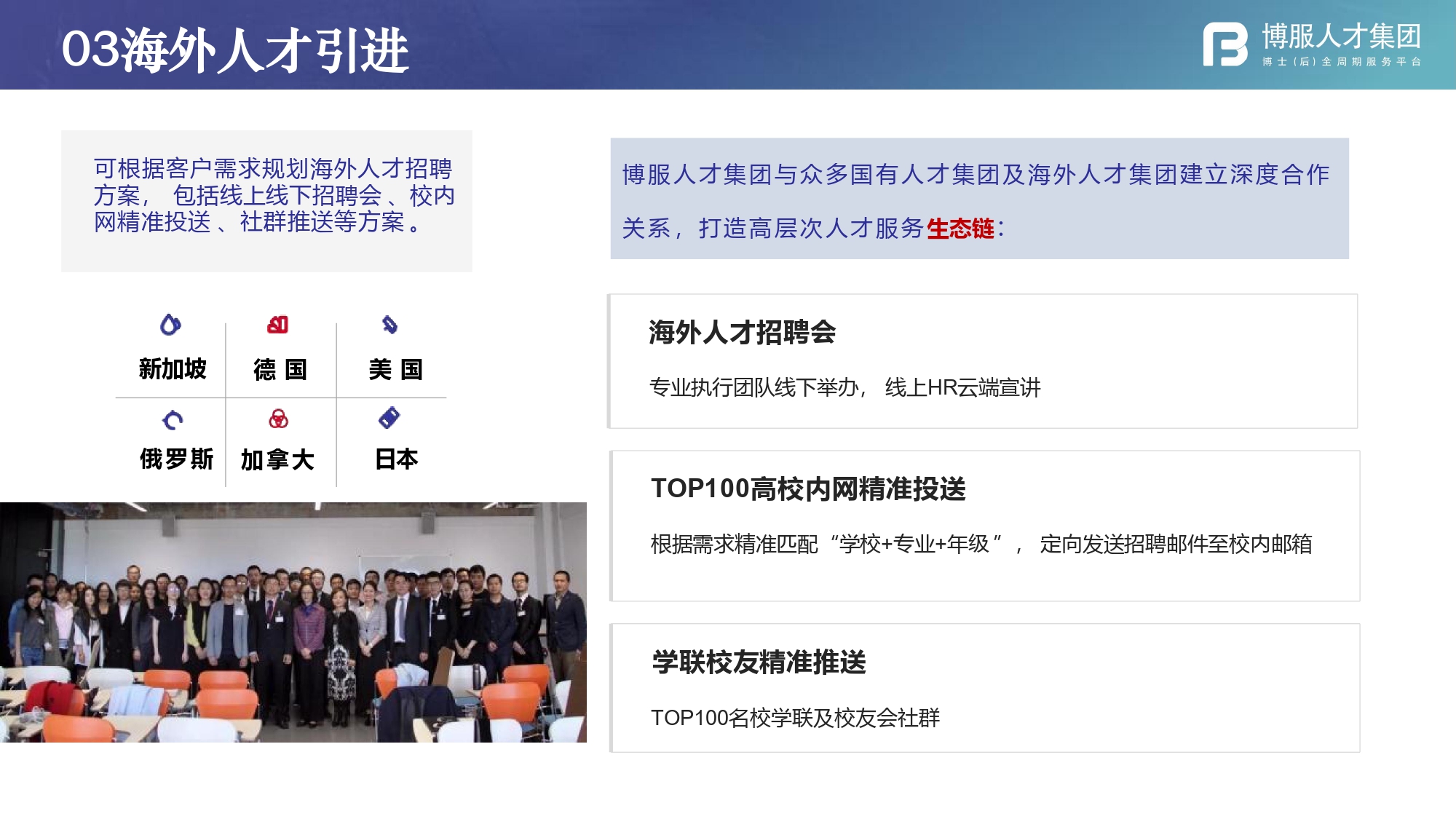This screenshot has width=1456, height=819.
Task: Click the blue droplet icon above 新加坡
Action: pyautogui.click(x=170, y=325)
